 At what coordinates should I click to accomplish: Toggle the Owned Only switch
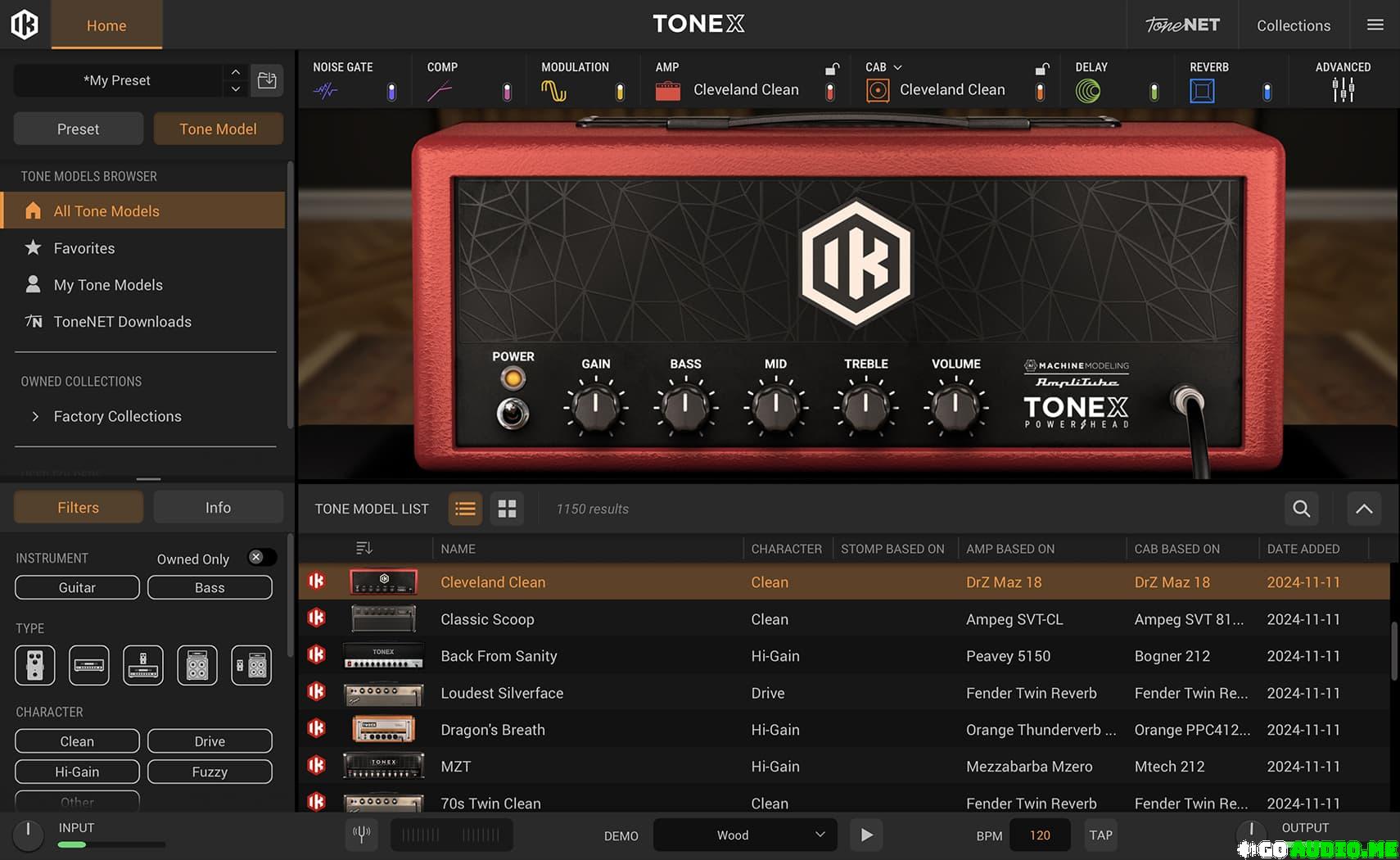point(262,558)
